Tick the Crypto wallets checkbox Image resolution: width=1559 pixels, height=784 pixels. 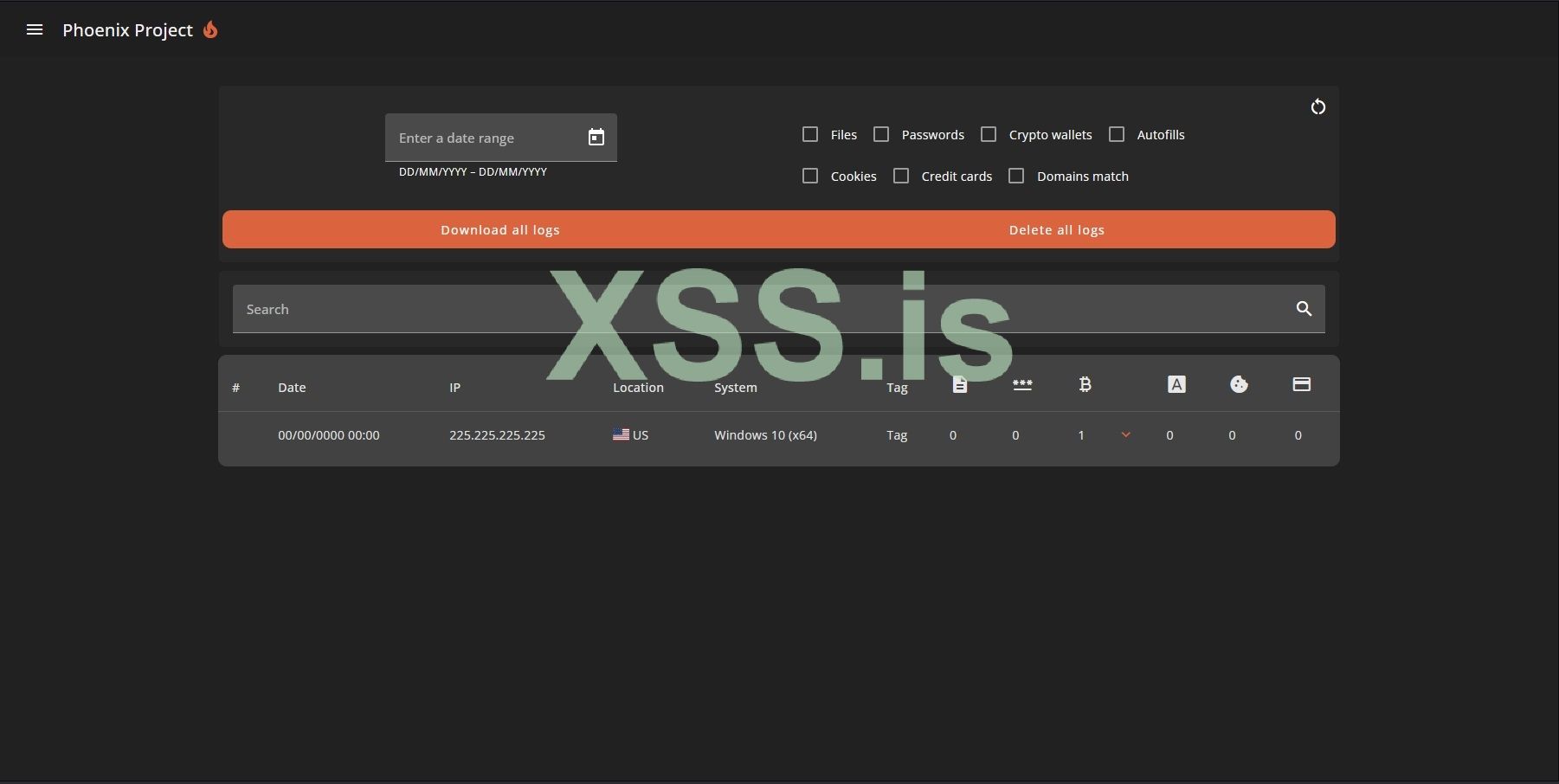989,134
